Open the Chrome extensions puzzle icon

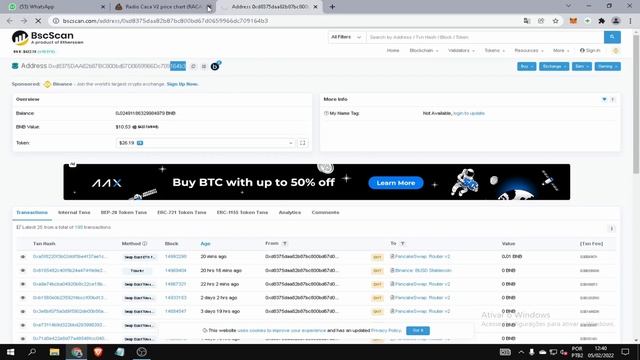(602, 21)
